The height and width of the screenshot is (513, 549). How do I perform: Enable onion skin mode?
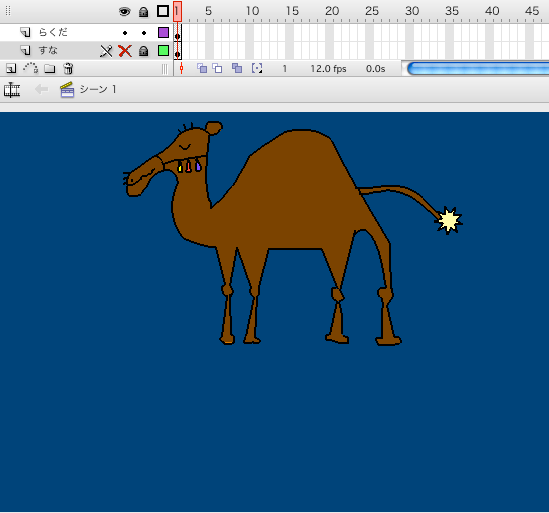pyautogui.click(x=202, y=68)
